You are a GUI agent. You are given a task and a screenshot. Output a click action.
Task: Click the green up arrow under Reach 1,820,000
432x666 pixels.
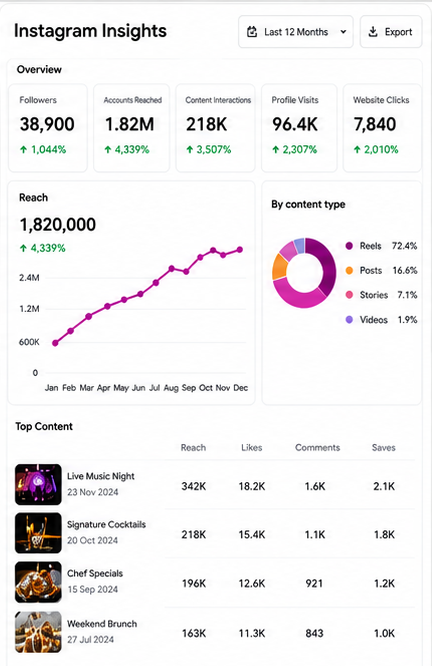click(x=23, y=248)
